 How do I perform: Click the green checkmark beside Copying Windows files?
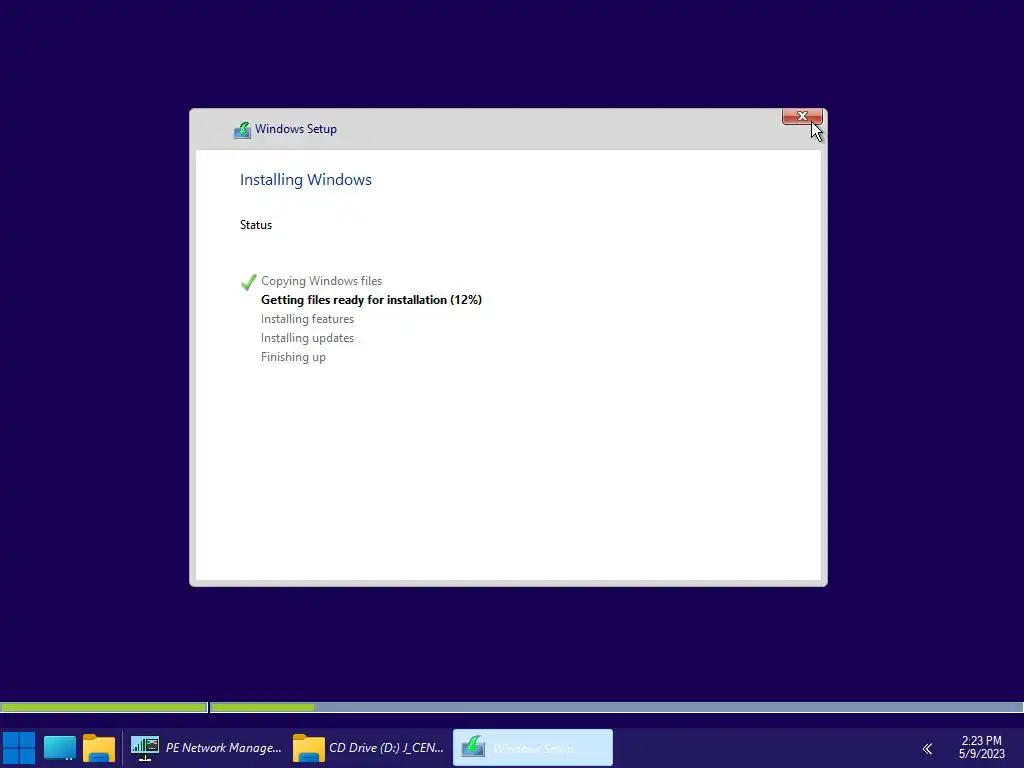(248, 281)
